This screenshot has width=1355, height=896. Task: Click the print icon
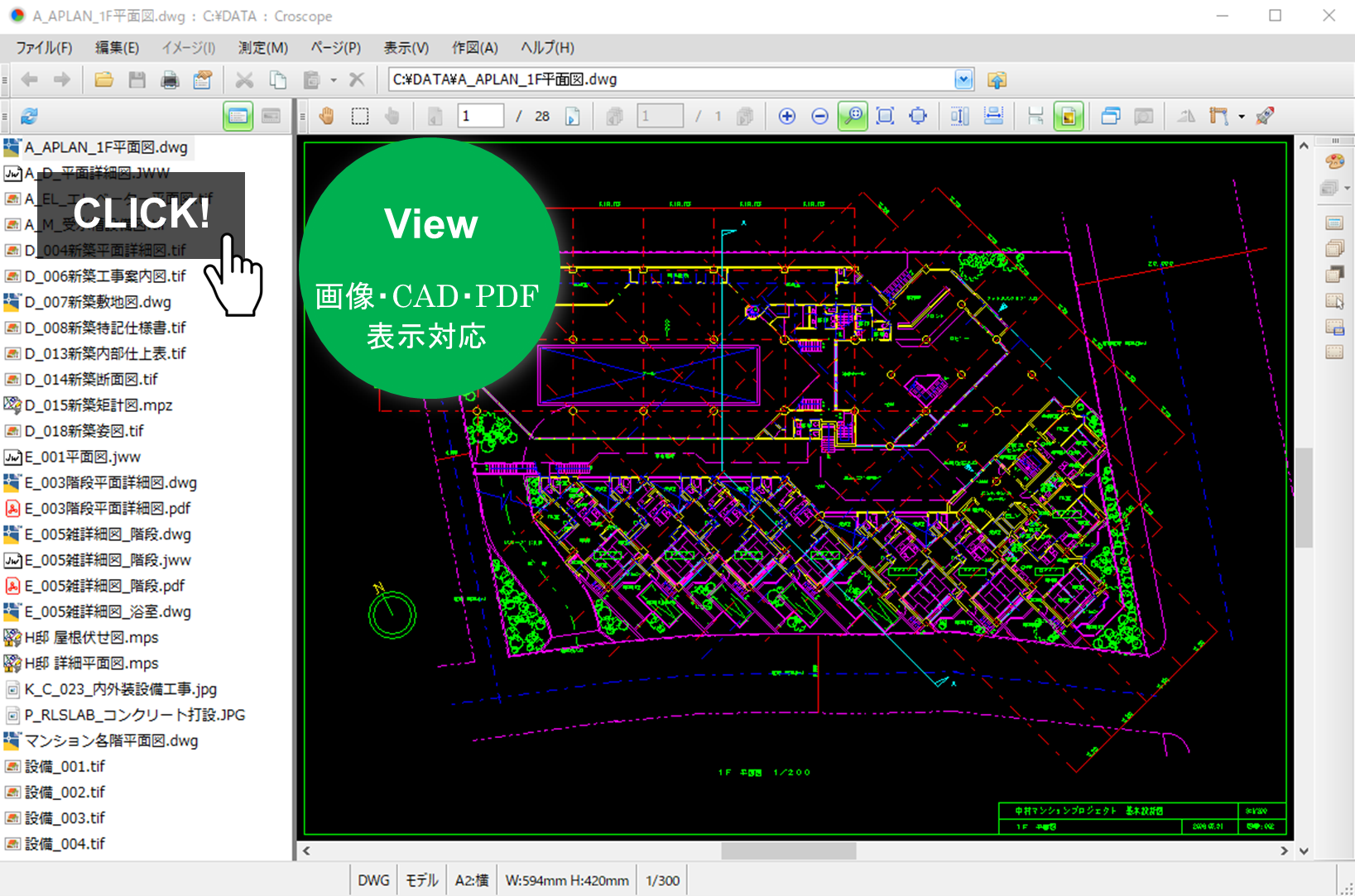pos(171,79)
